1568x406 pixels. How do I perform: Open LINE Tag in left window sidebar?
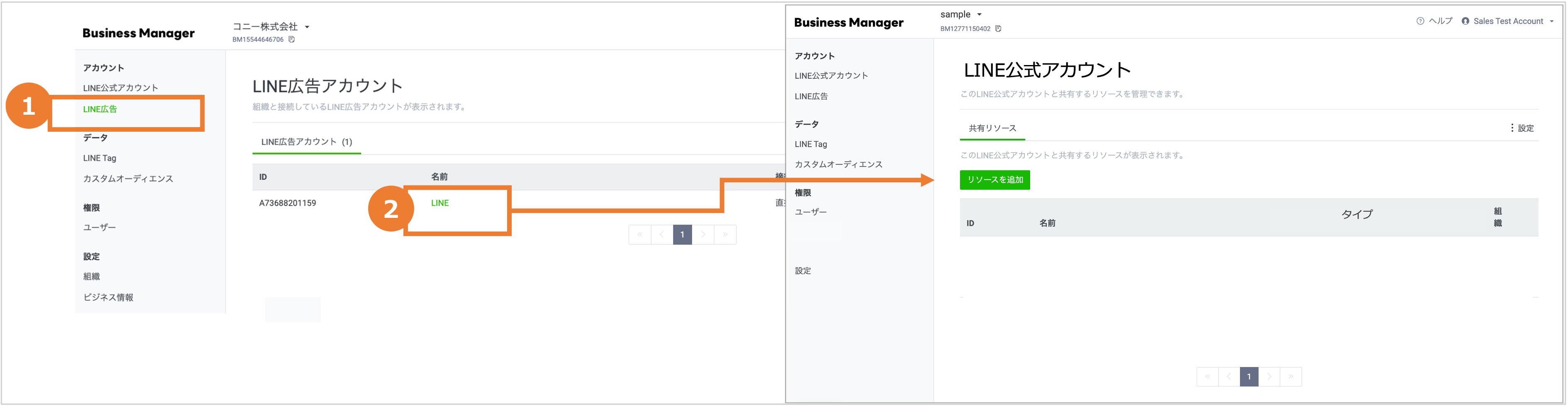(99, 158)
